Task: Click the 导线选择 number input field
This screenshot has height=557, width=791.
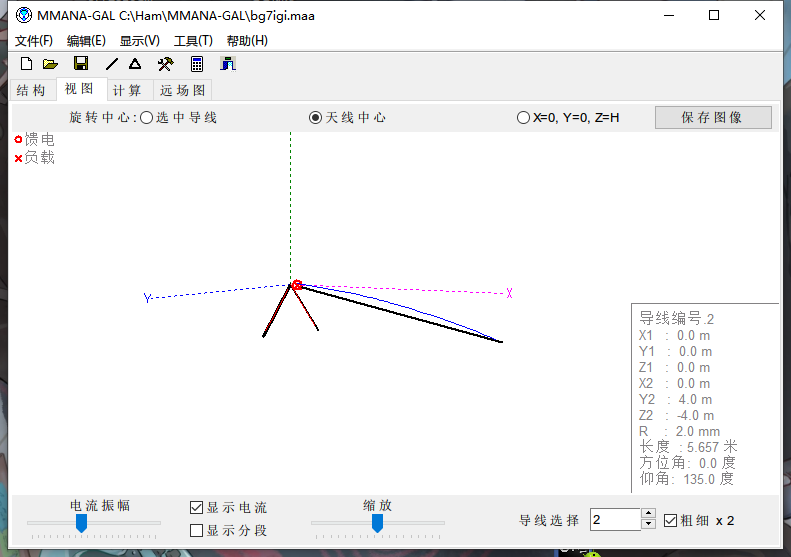Action: [615, 520]
